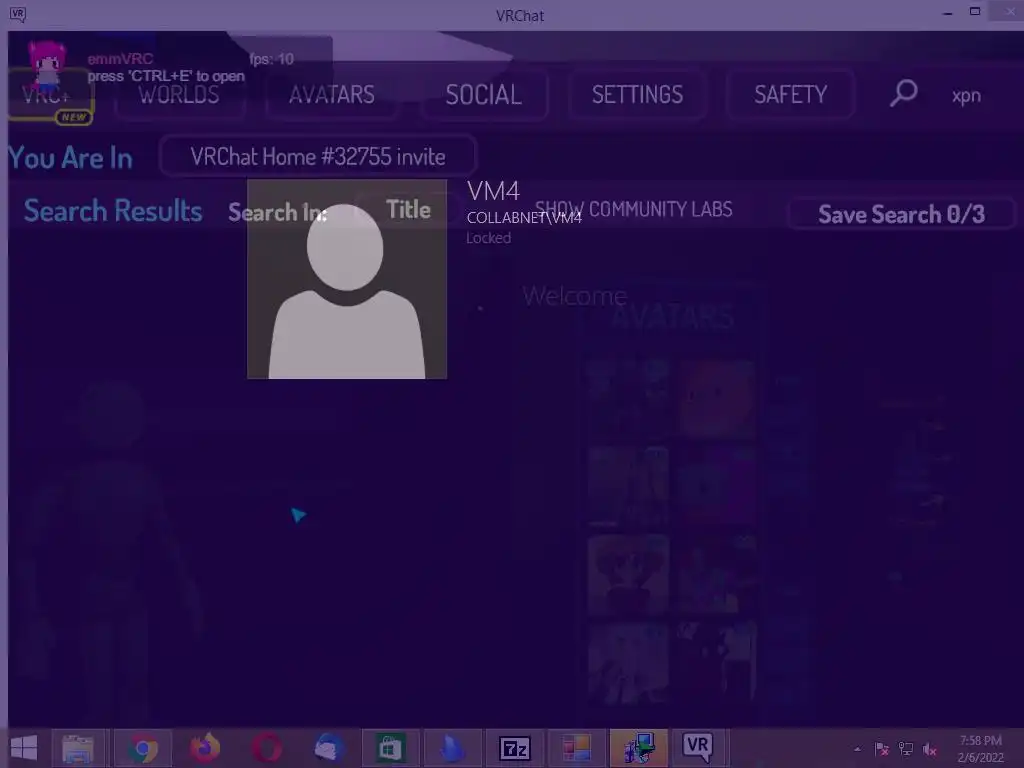
Task: Click the fps: 10 counter
Action: [x=271, y=59]
